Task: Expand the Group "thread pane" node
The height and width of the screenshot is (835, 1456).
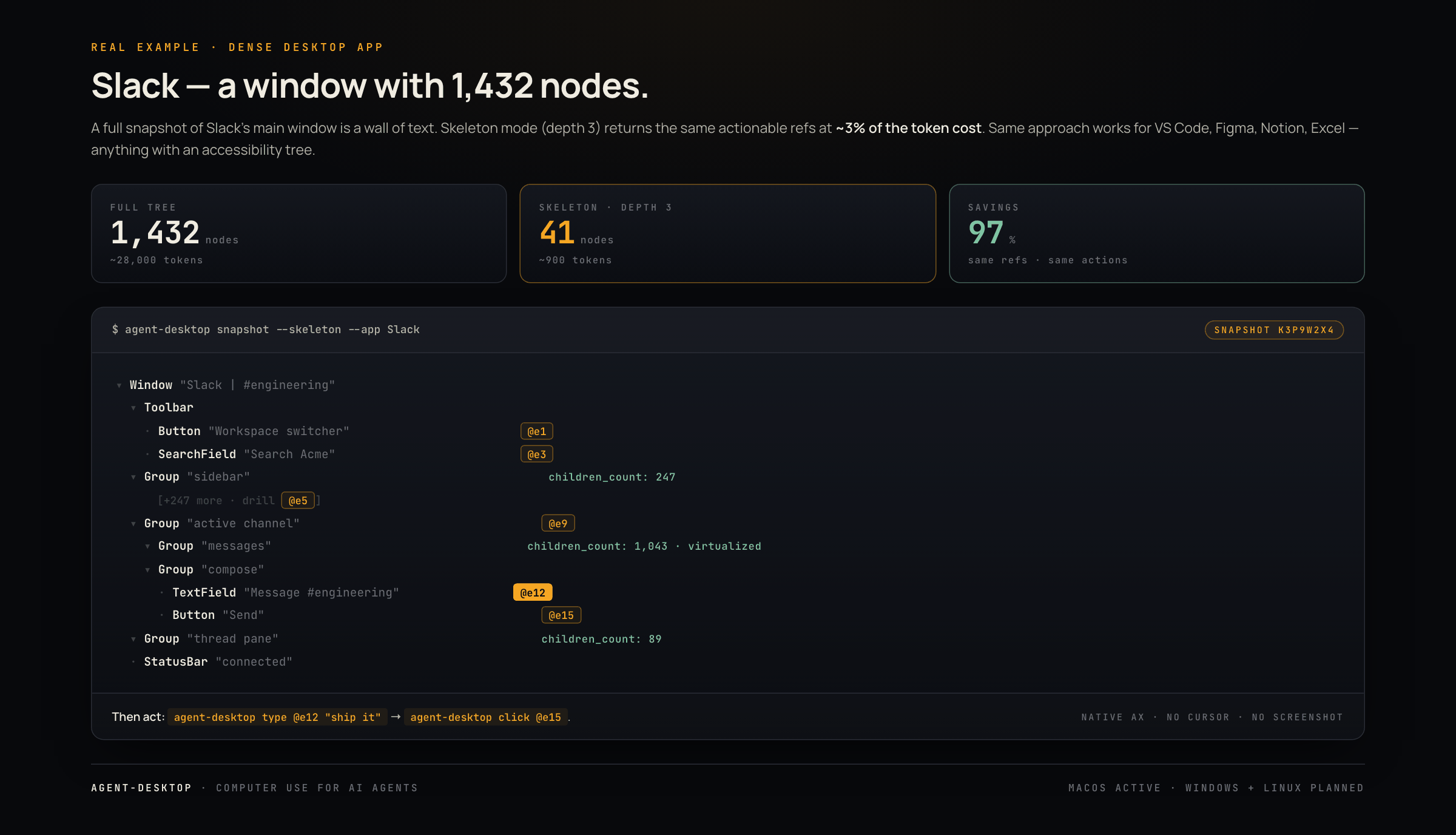Action: [133, 639]
